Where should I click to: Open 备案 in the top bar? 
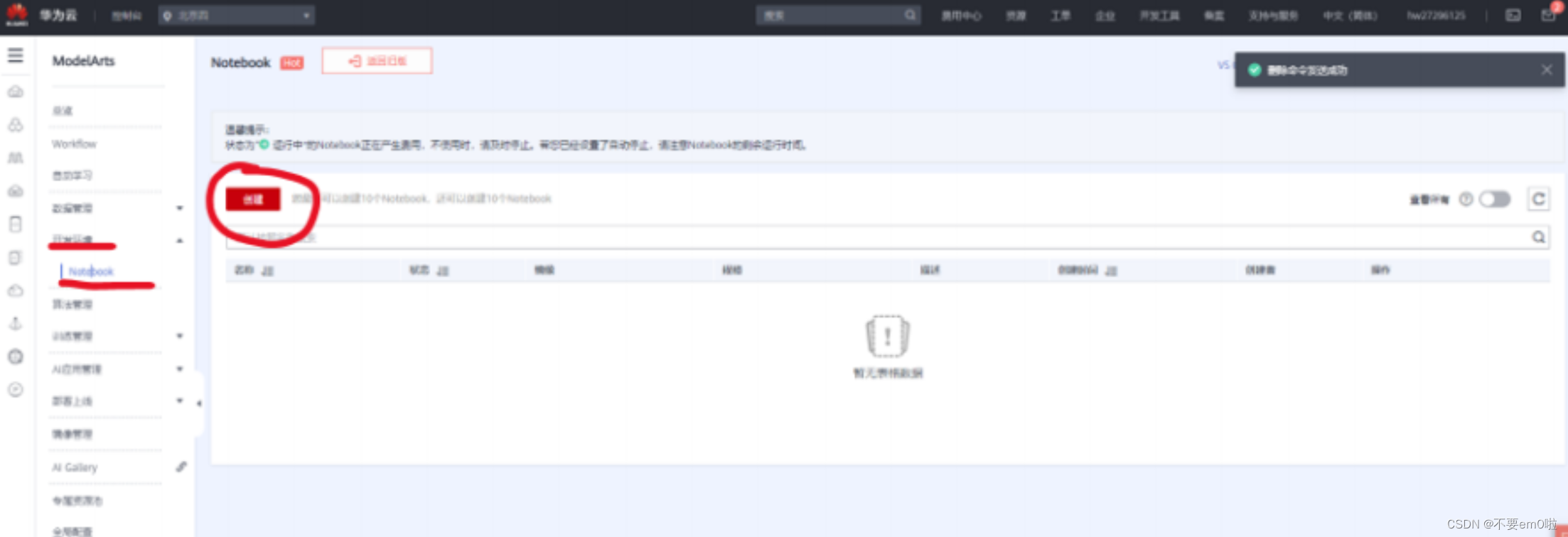point(1214,15)
